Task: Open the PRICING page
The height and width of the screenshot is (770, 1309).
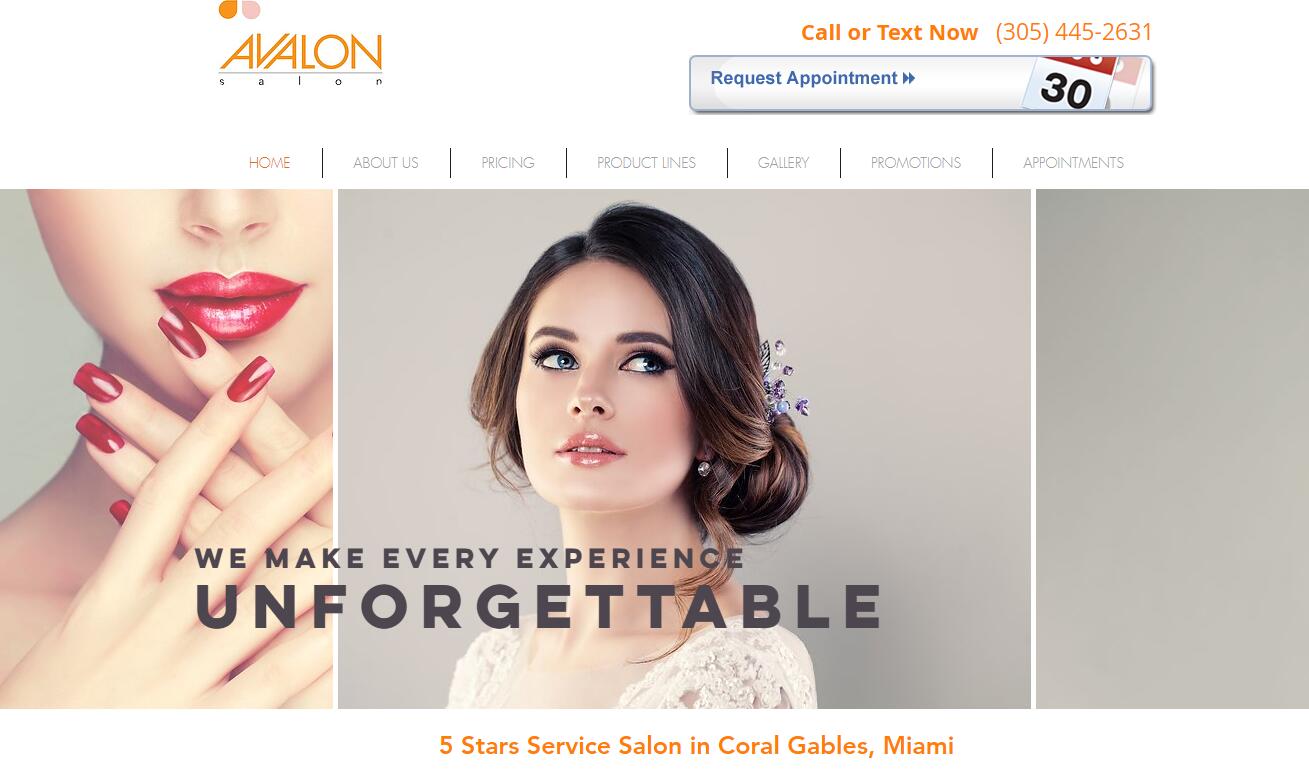Action: tap(508, 163)
